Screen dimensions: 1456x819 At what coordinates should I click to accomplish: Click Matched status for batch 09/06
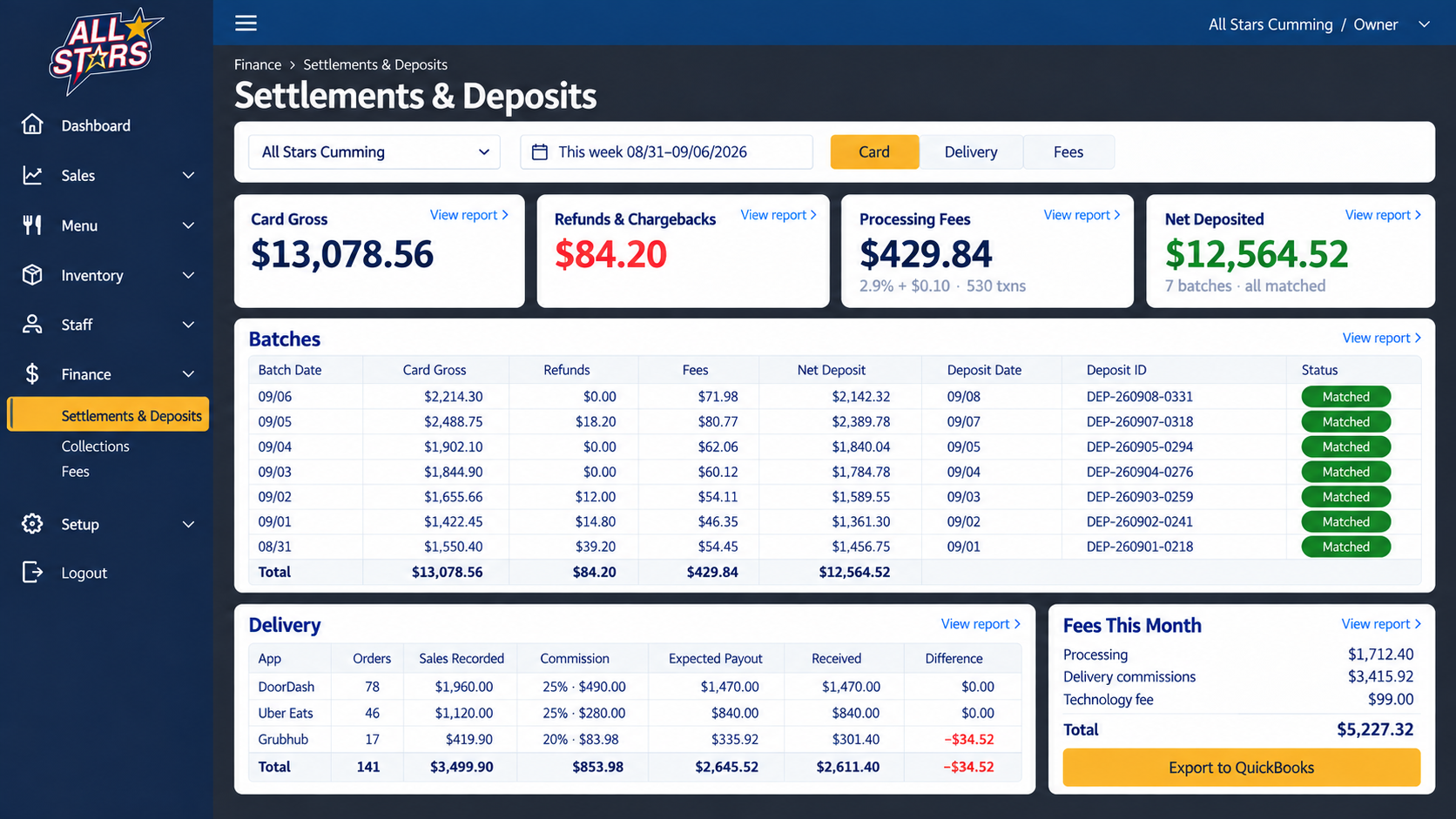(x=1345, y=396)
